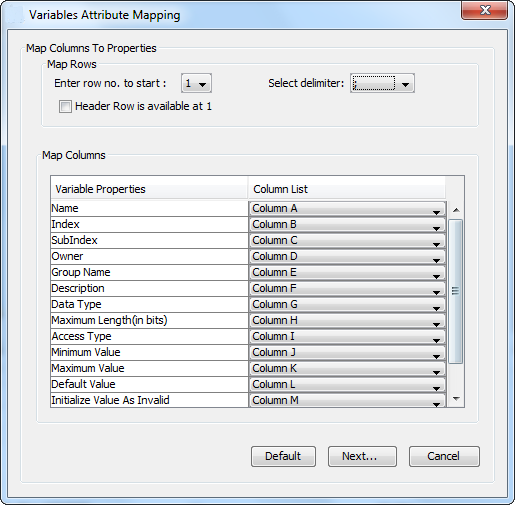Click the Default button
The width and height of the screenshot is (515, 505).
(x=283, y=456)
